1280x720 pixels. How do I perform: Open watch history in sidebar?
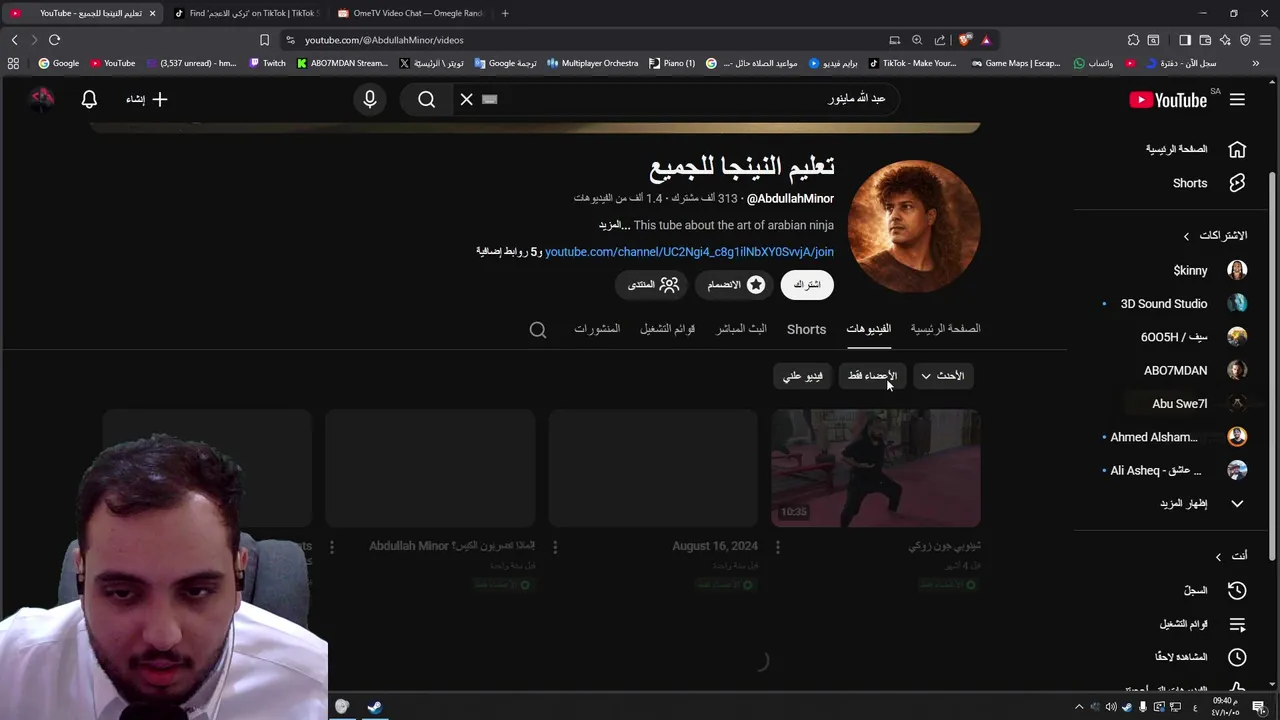tap(1196, 590)
